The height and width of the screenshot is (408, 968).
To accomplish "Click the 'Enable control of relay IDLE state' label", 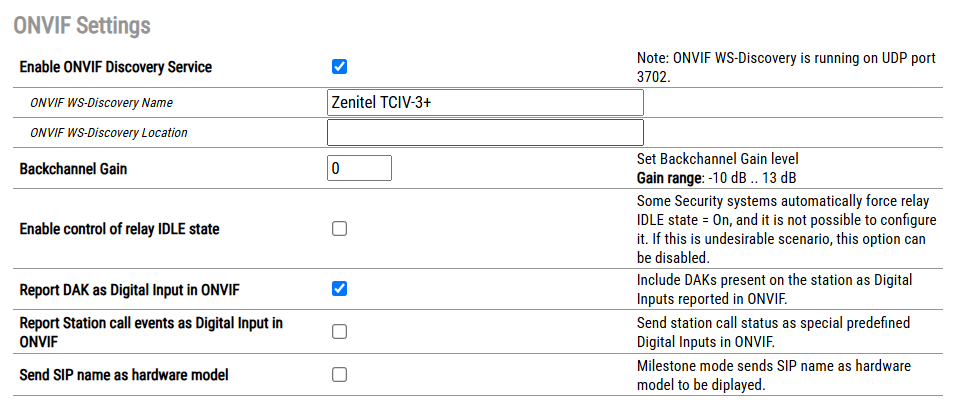I will (x=119, y=229).
